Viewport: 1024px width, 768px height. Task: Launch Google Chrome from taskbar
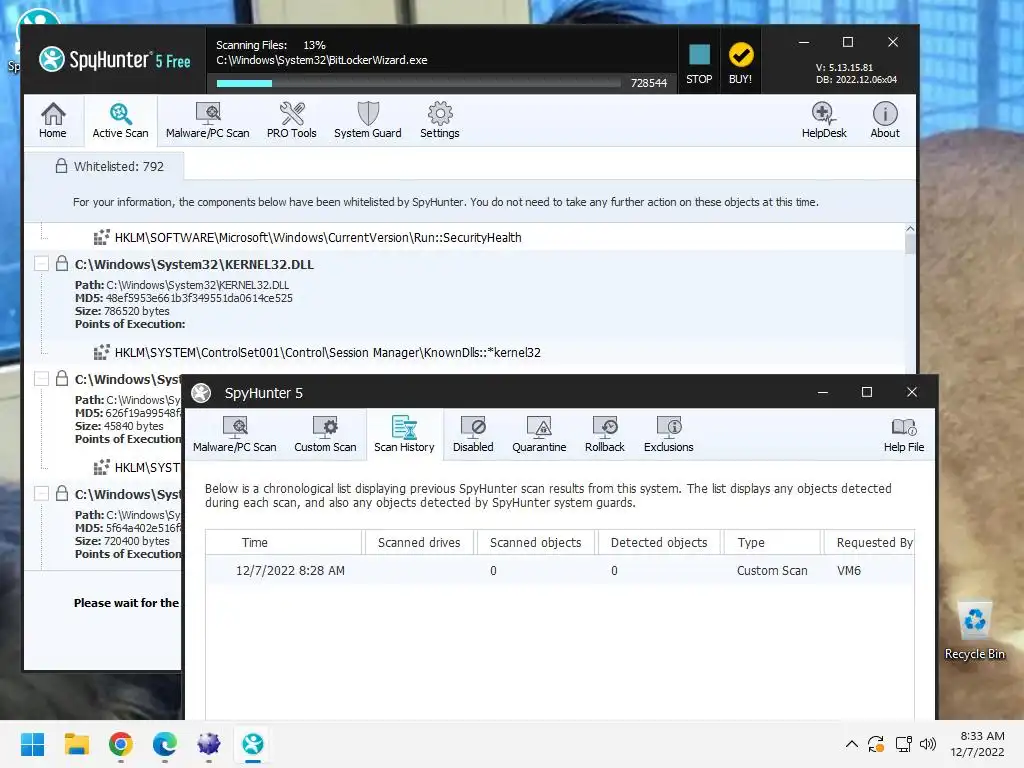point(121,744)
